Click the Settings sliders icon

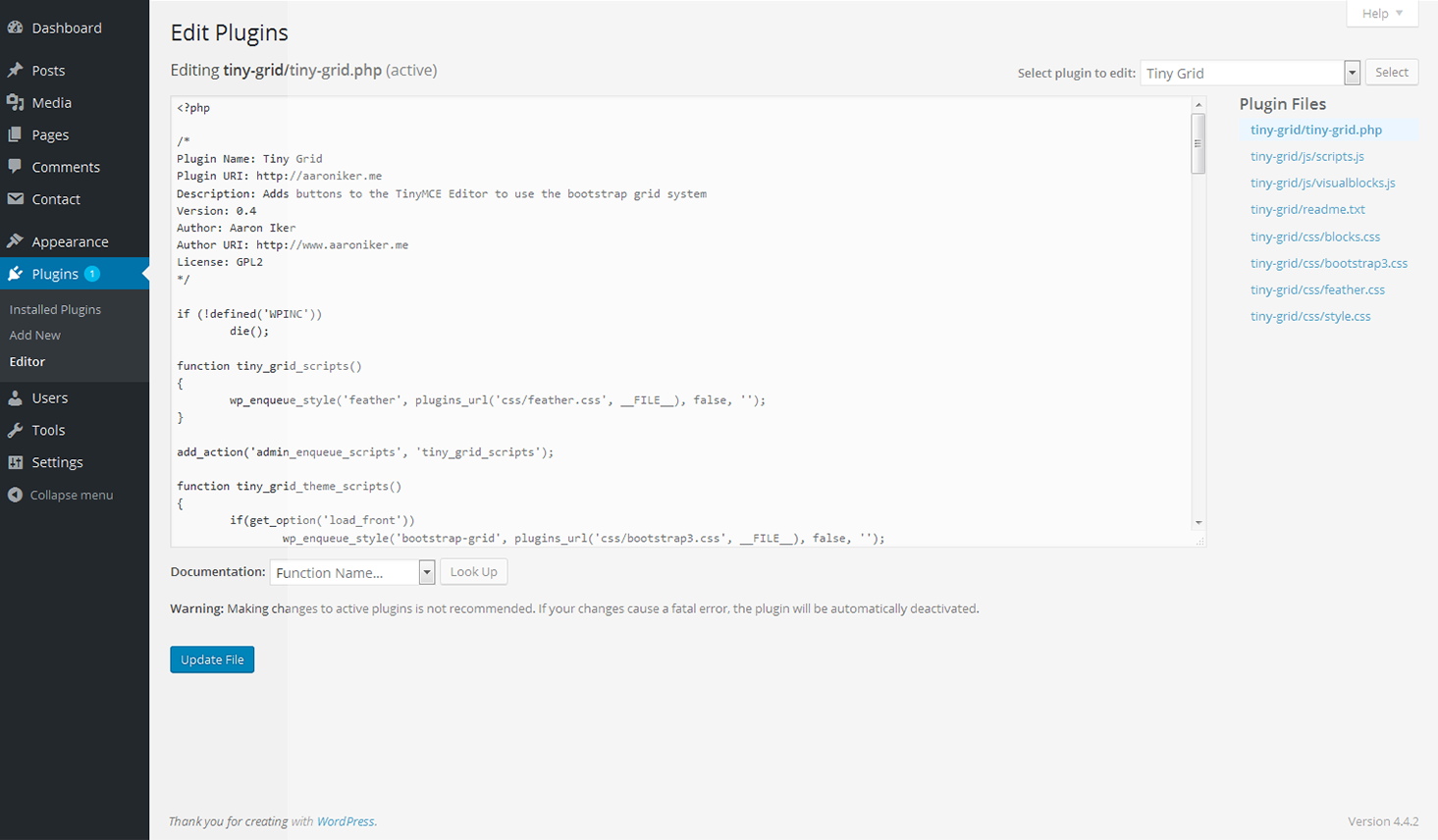[16, 462]
